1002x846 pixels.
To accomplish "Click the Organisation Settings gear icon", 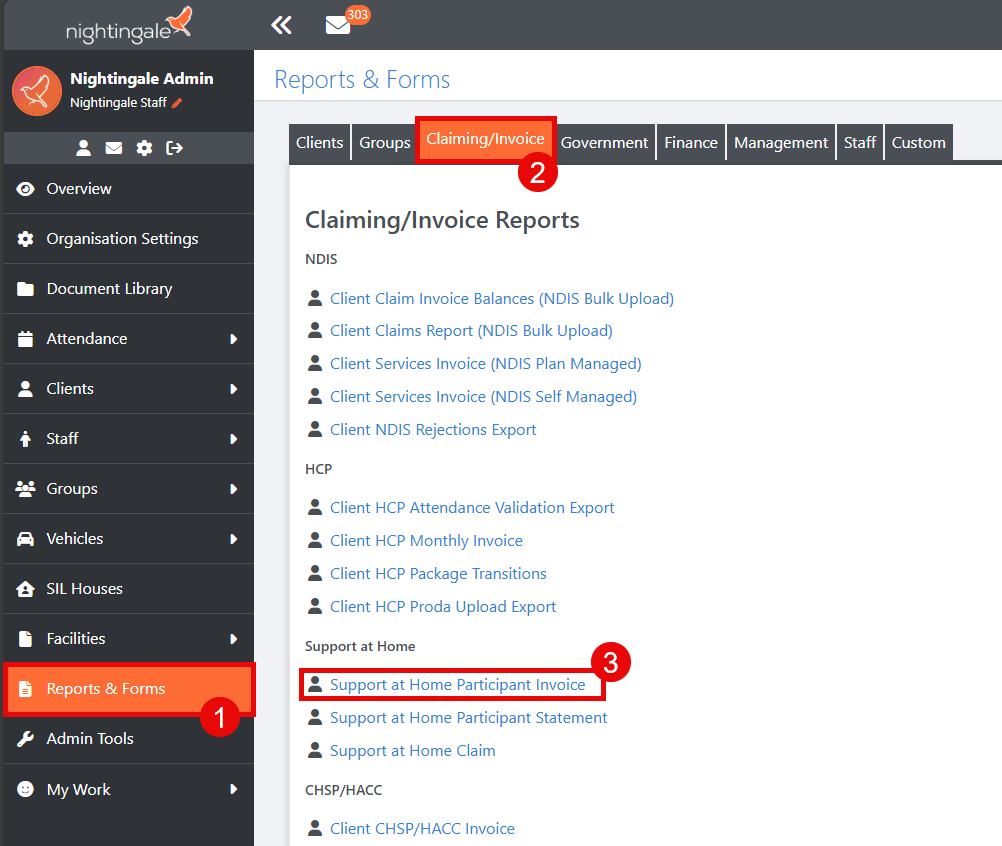I will click(25, 239).
